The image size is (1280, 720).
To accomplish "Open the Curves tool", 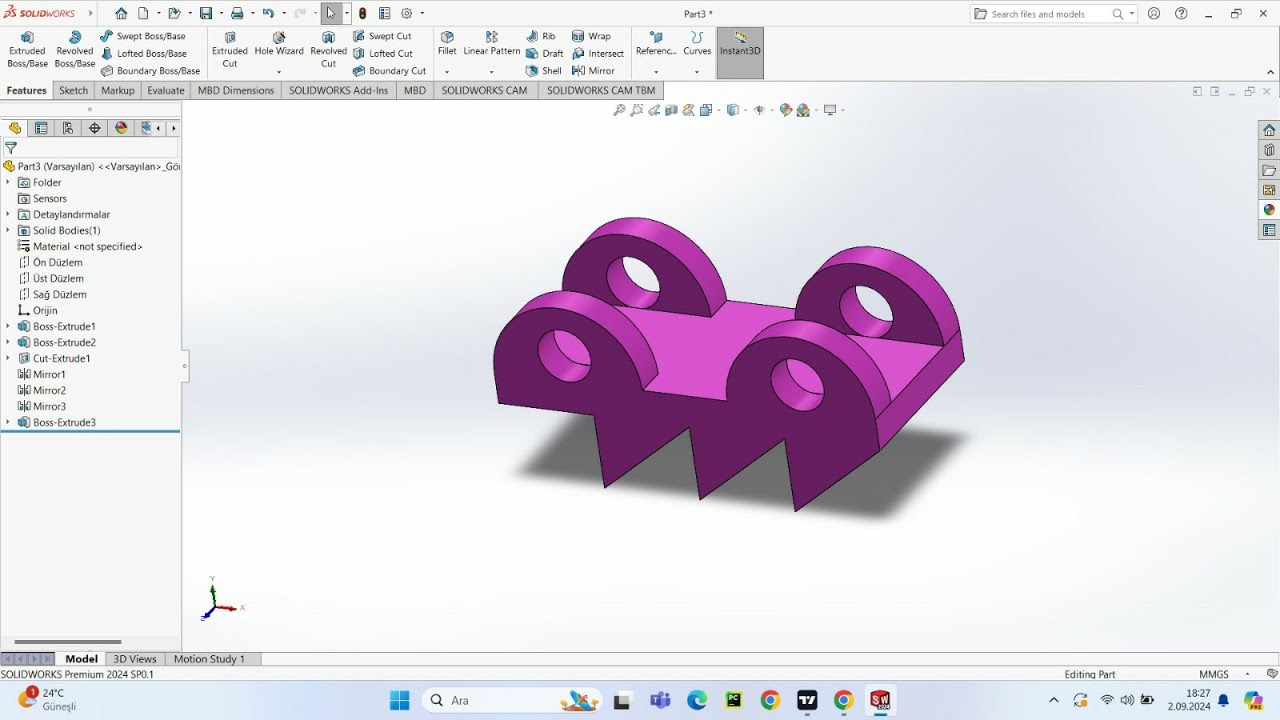I will [697, 44].
